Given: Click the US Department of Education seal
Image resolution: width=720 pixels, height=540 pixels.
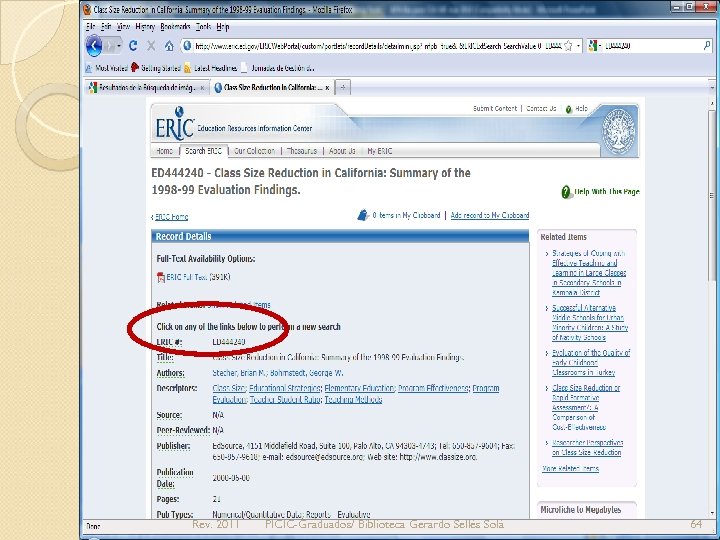Looking at the screenshot, I should 618,131.
